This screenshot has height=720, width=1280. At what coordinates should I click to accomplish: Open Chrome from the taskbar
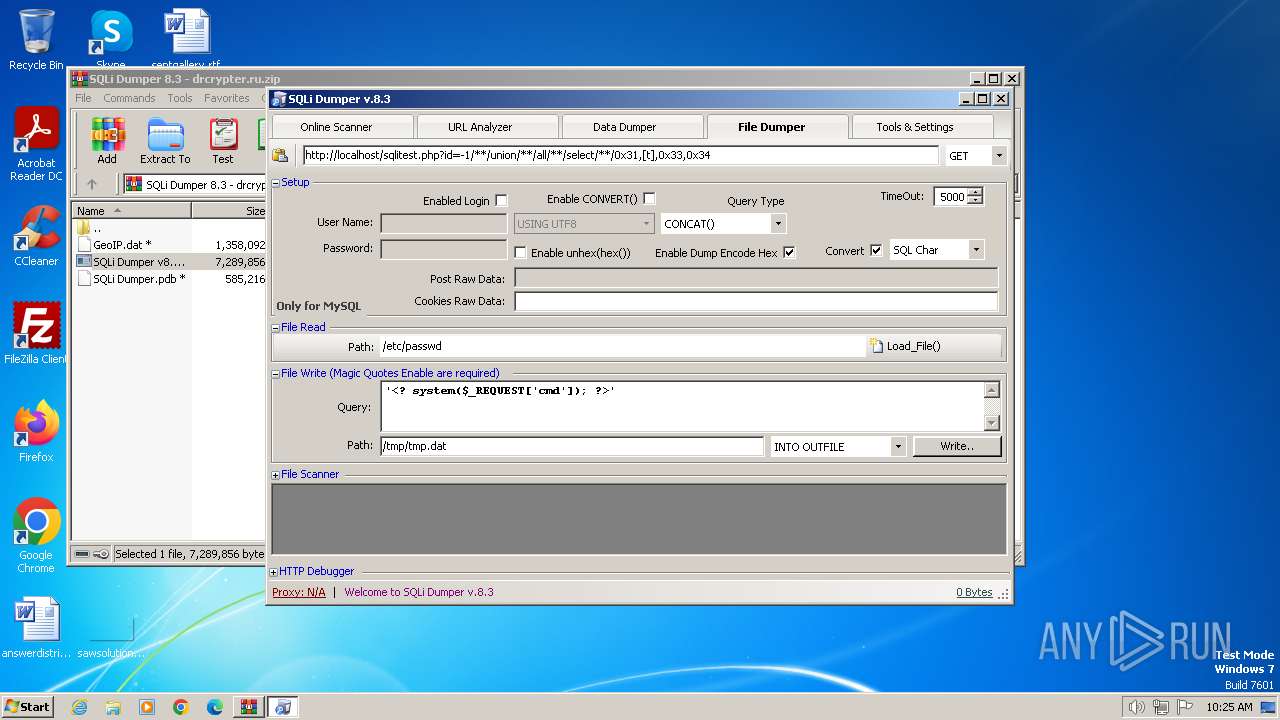pos(181,707)
